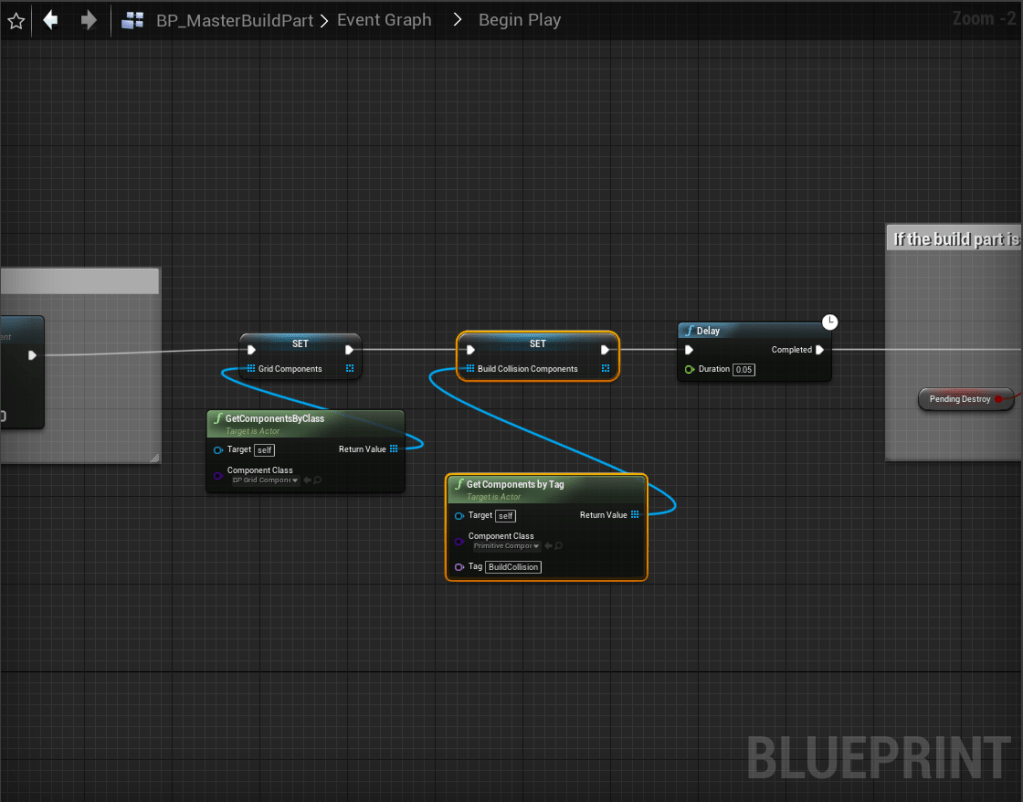This screenshot has width=1023, height=802.
Task: Go to Event Graph breadcrumb
Action: click(x=384, y=20)
